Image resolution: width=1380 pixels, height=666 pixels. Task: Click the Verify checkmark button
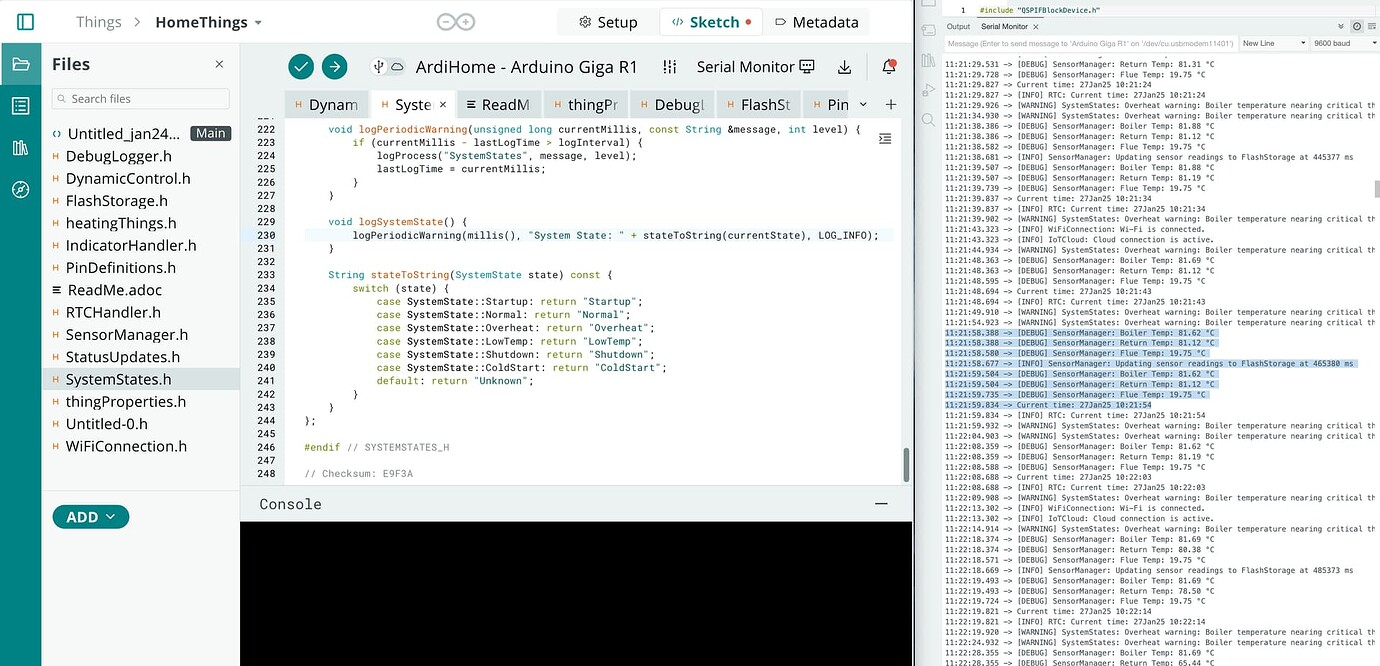point(301,66)
